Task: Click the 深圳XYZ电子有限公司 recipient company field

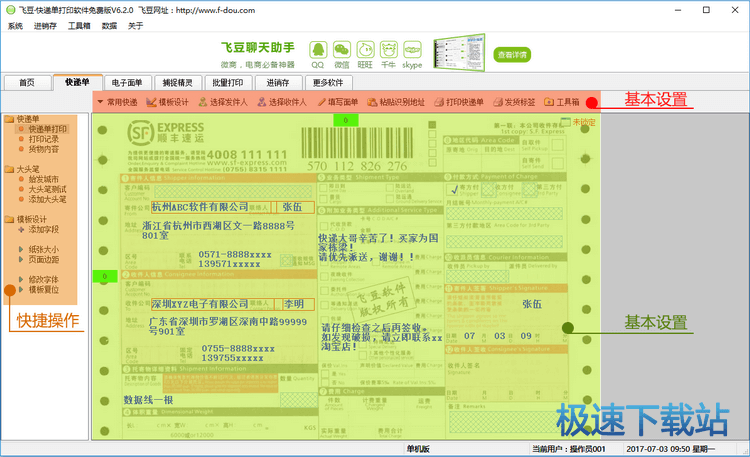Action: tap(211, 304)
